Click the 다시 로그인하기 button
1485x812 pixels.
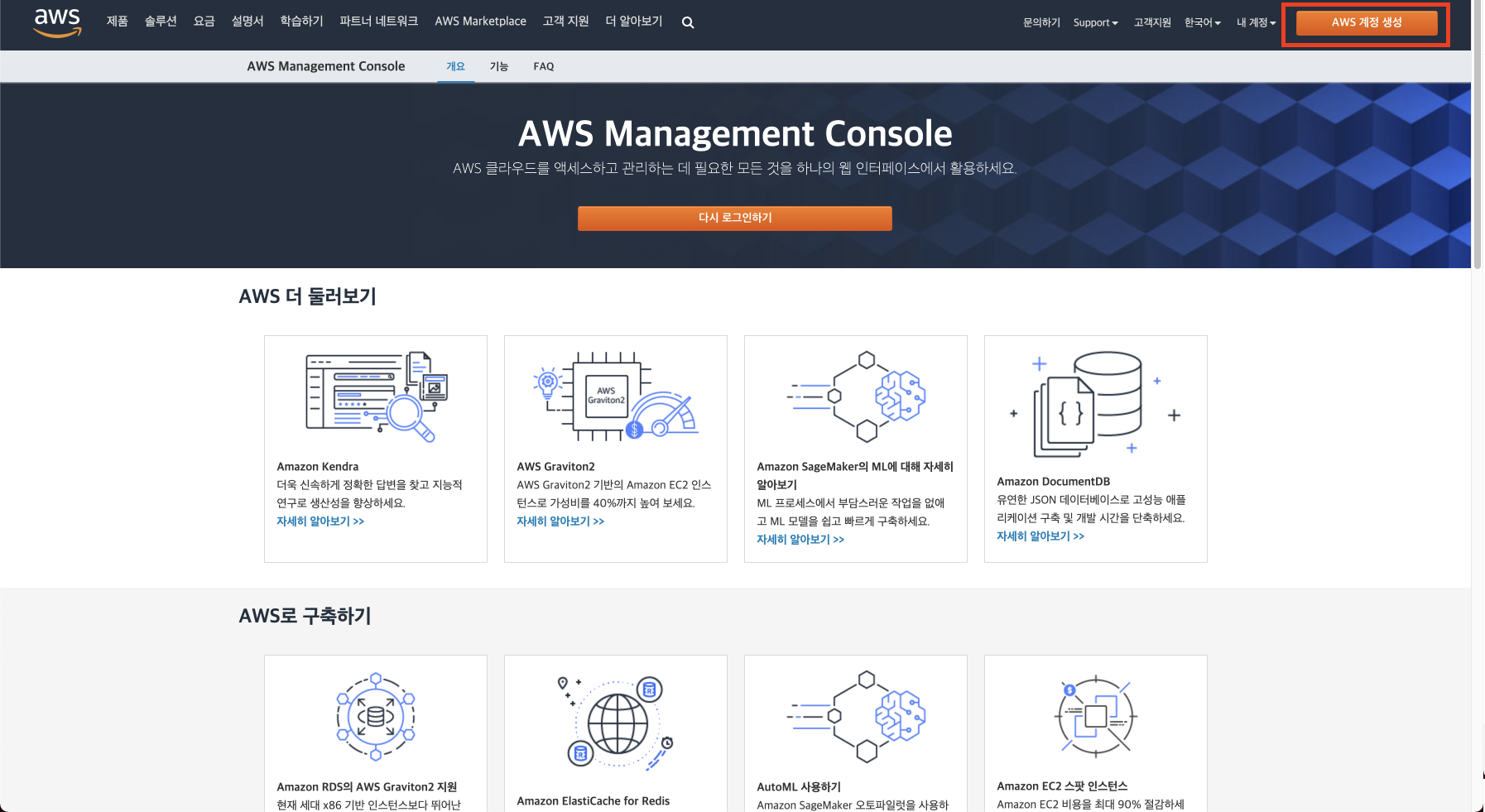735,219
